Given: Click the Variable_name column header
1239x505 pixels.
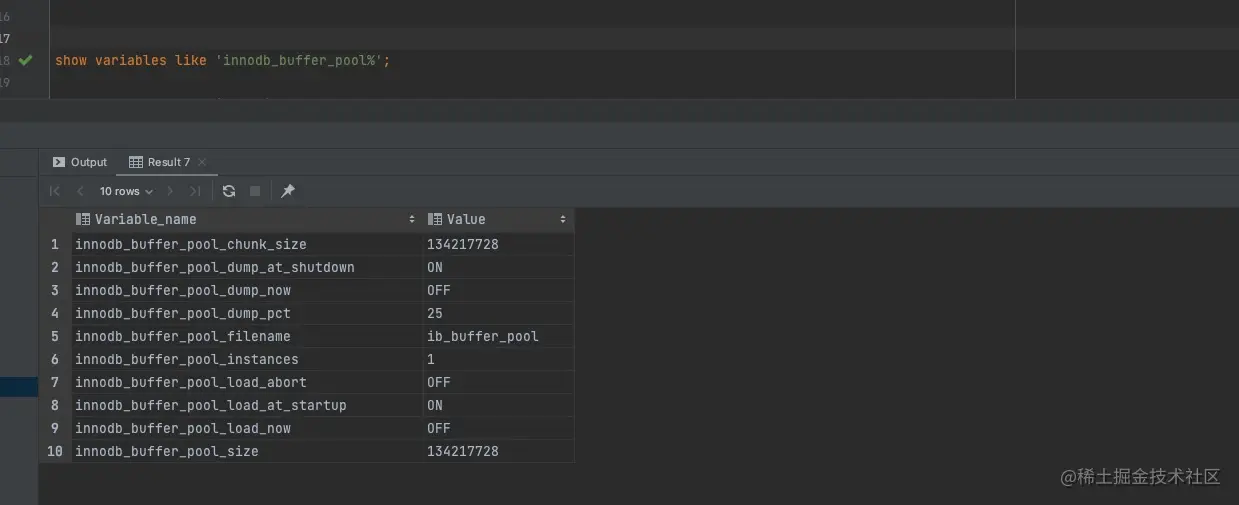Looking at the screenshot, I should (x=246, y=219).
